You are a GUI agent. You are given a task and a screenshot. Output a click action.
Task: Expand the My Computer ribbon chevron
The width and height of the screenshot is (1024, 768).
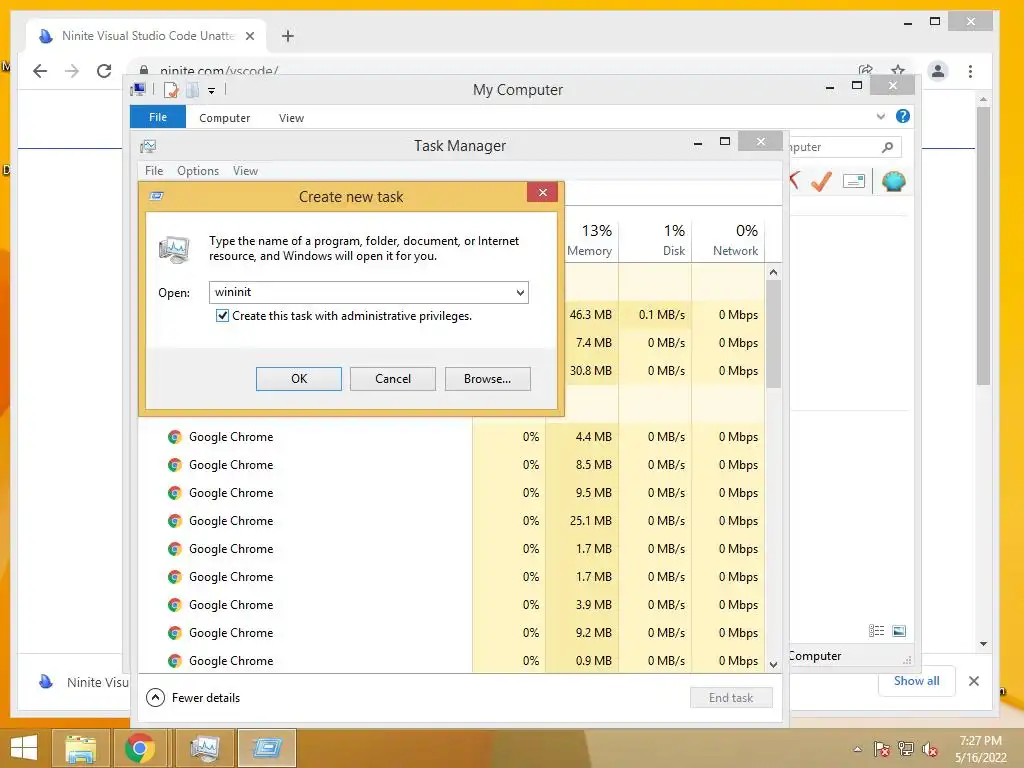pyautogui.click(x=880, y=116)
